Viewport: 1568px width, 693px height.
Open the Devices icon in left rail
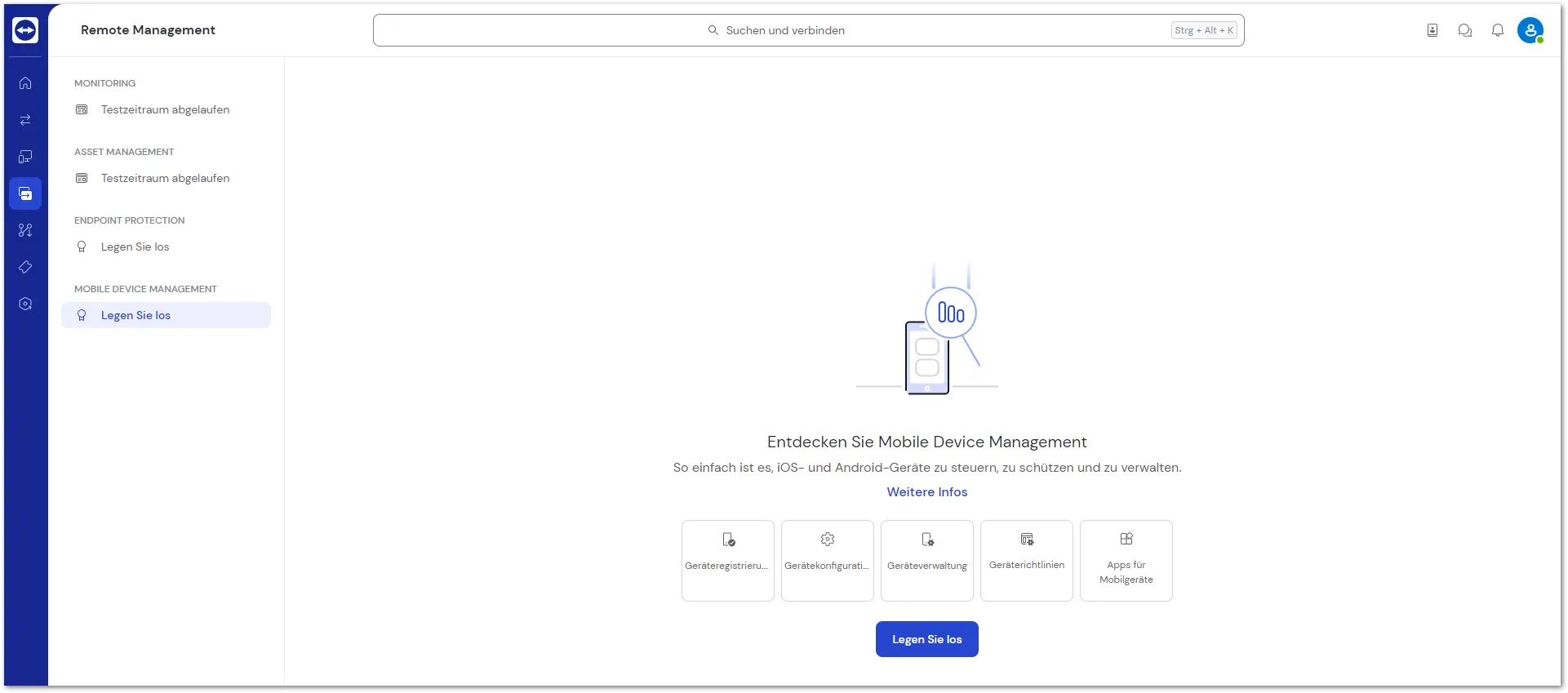coord(25,157)
